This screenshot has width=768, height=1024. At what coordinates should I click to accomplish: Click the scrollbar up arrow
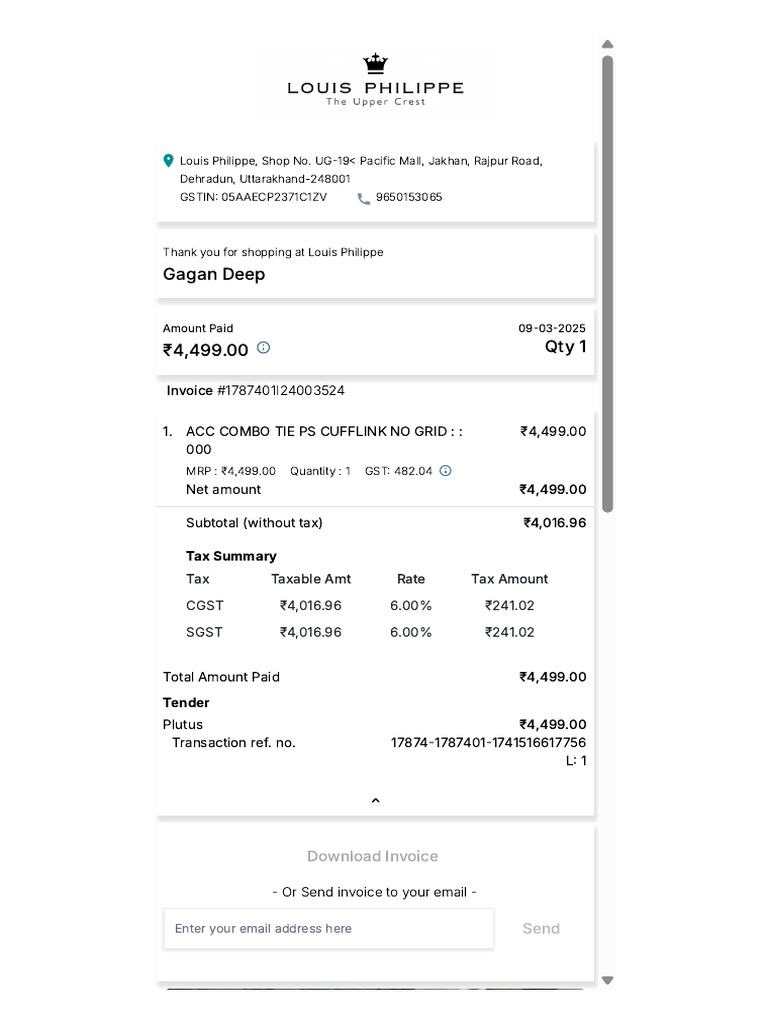tap(607, 44)
